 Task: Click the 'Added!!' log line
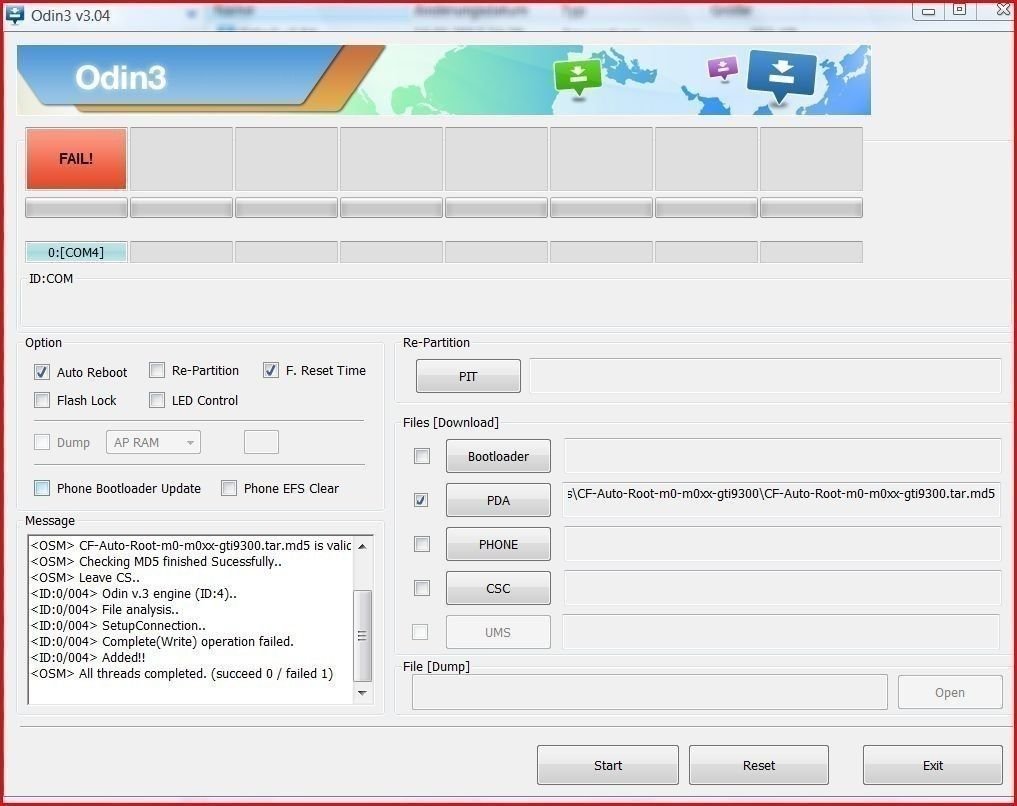(88, 658)
